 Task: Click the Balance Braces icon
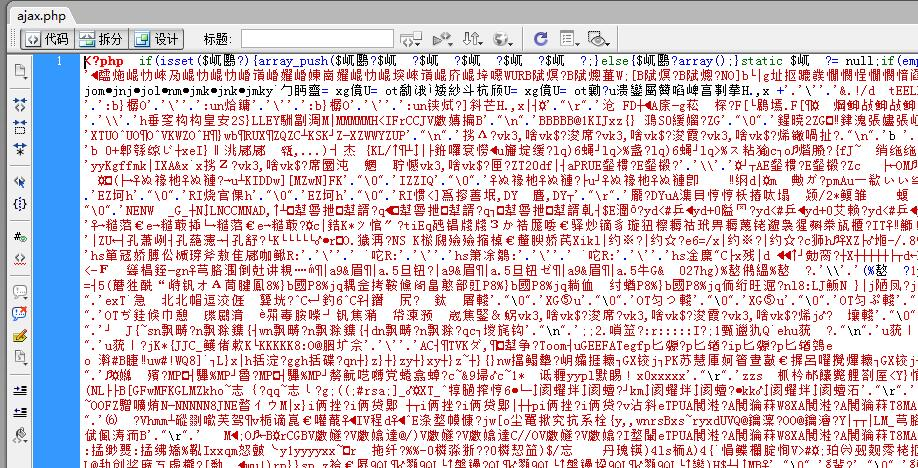coord(20,204)
